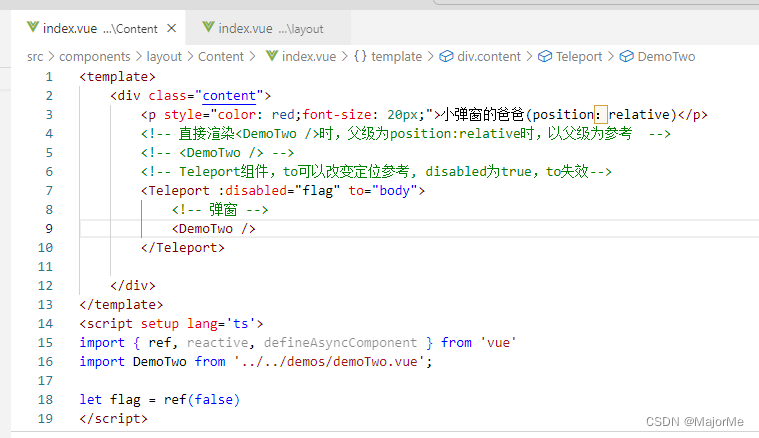This screenshot has width=759, height=438.
Task: Click the chevron after the src breadcrumb
Action: coord(51,57)
